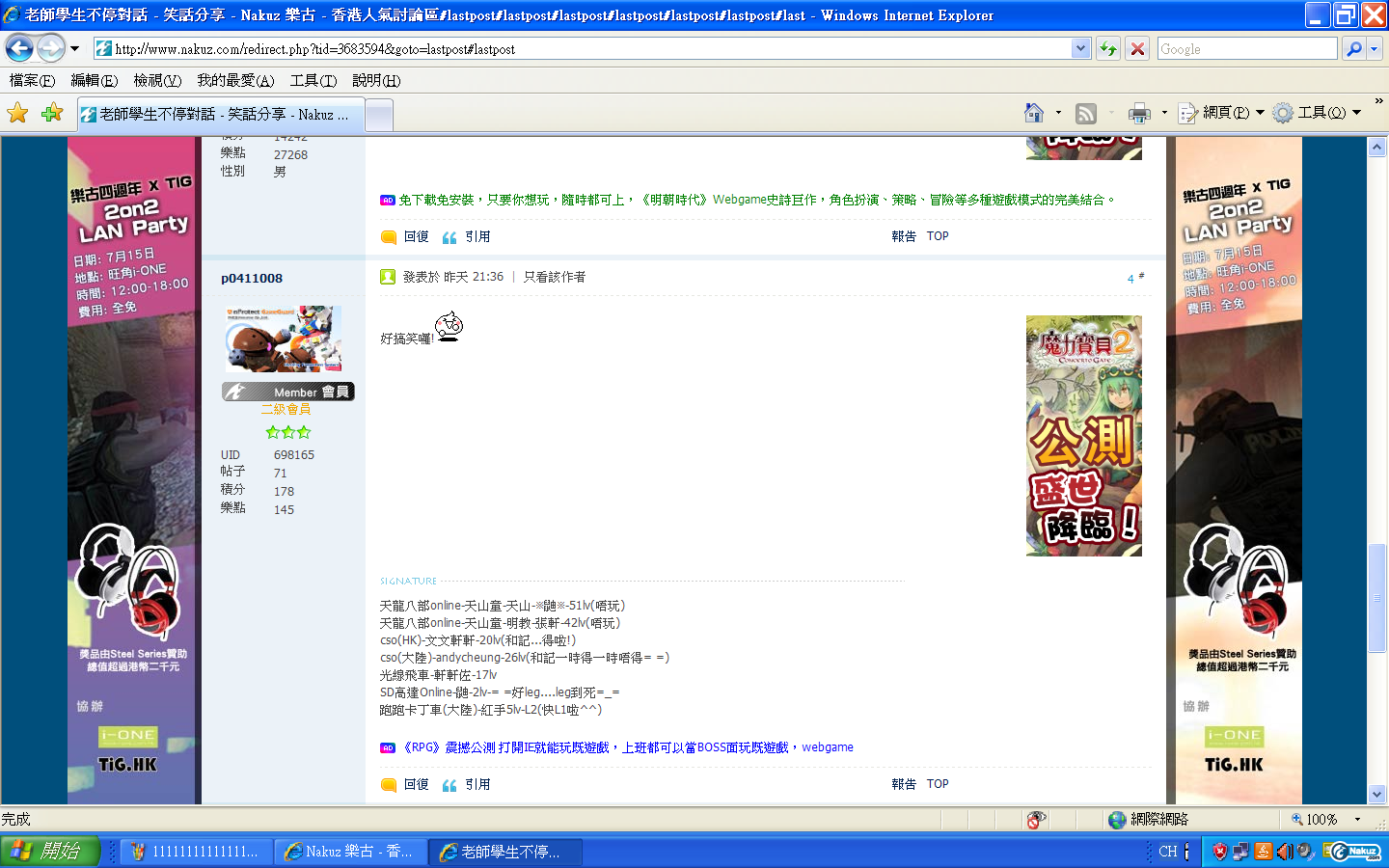Screen dimensions: 1389x868
Task: Click the Print icon in toolbar
Action: pyautogui.click(x=1139, y=114)
